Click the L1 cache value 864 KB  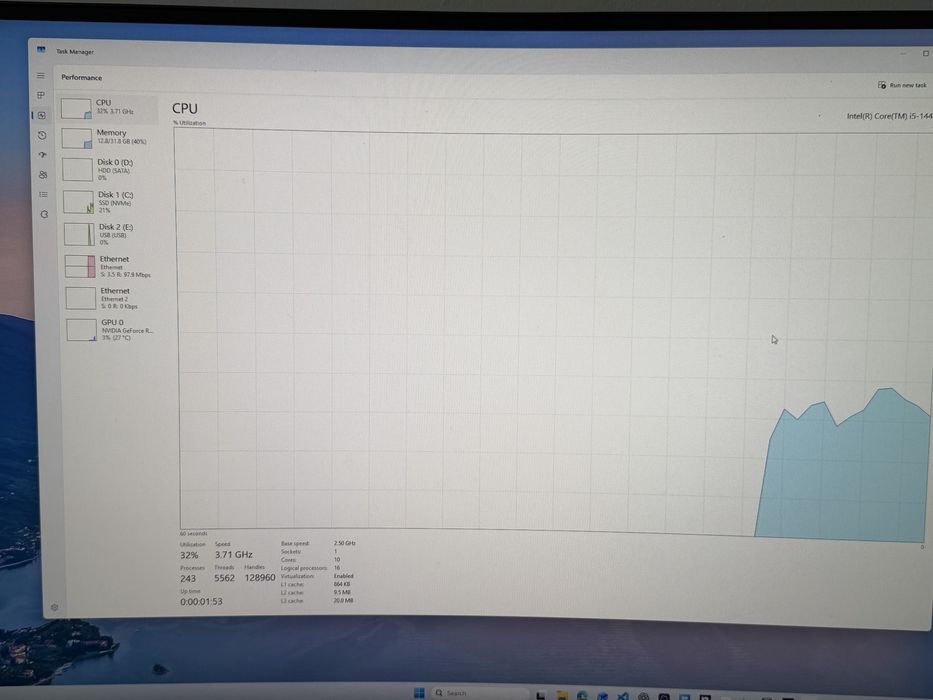(342, 584)
